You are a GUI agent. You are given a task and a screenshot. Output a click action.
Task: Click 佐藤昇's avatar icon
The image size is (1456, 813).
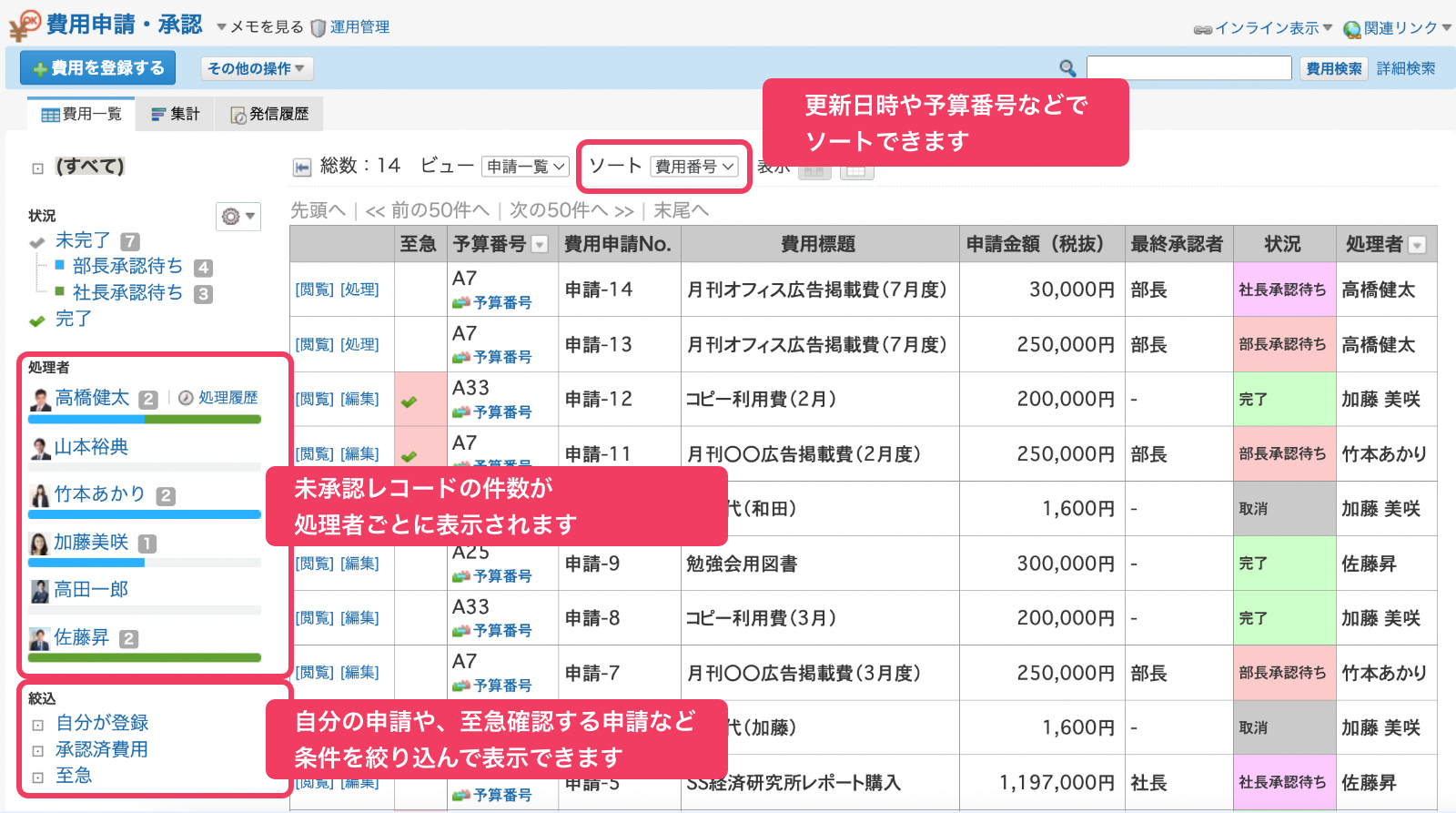pyautogui.click(x=39, y=638)
